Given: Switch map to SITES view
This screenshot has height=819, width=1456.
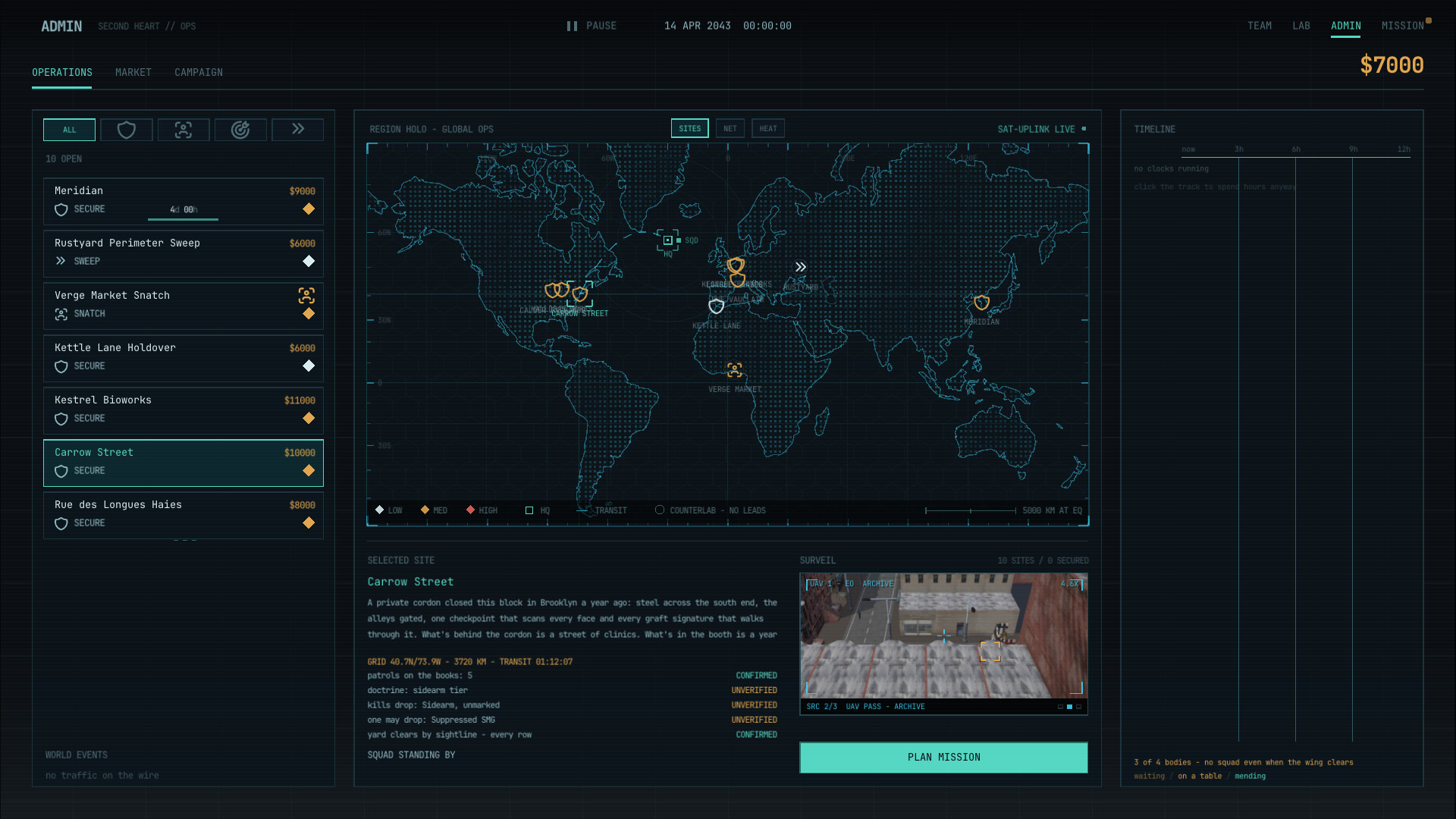Looking at the screenshot, I should [x=690, y=129].
